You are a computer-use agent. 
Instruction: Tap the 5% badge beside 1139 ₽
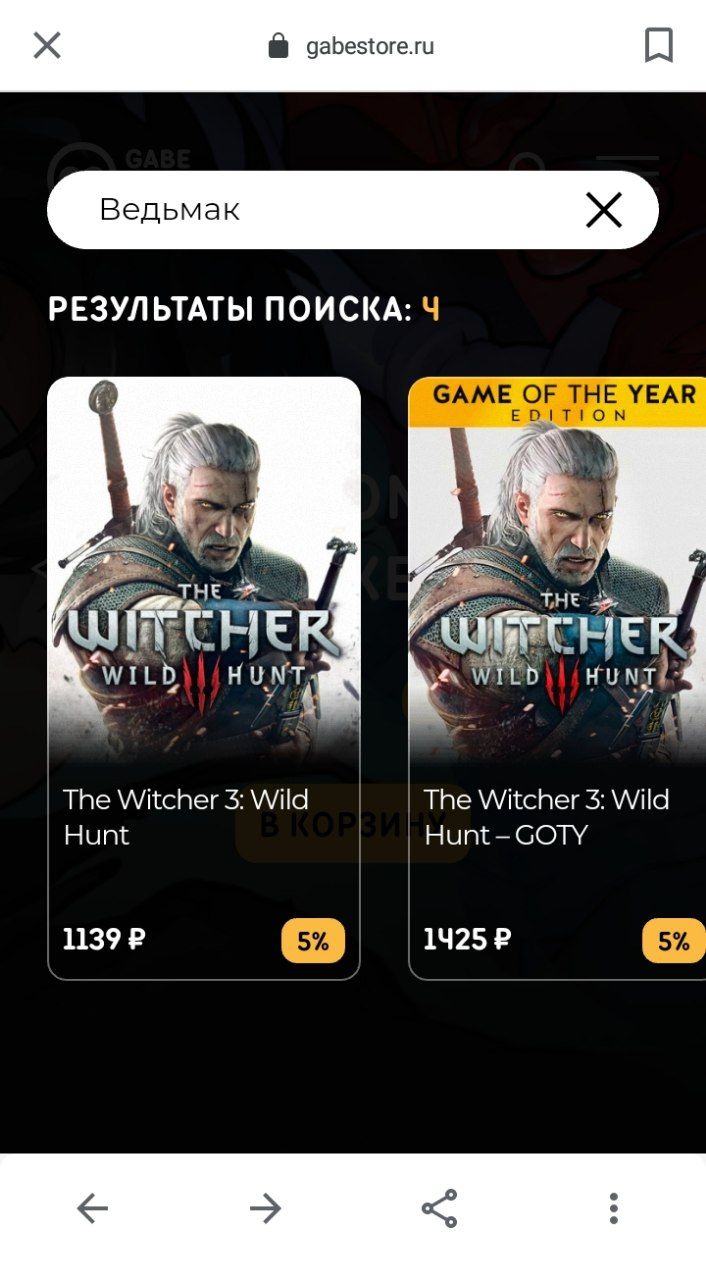313,941
